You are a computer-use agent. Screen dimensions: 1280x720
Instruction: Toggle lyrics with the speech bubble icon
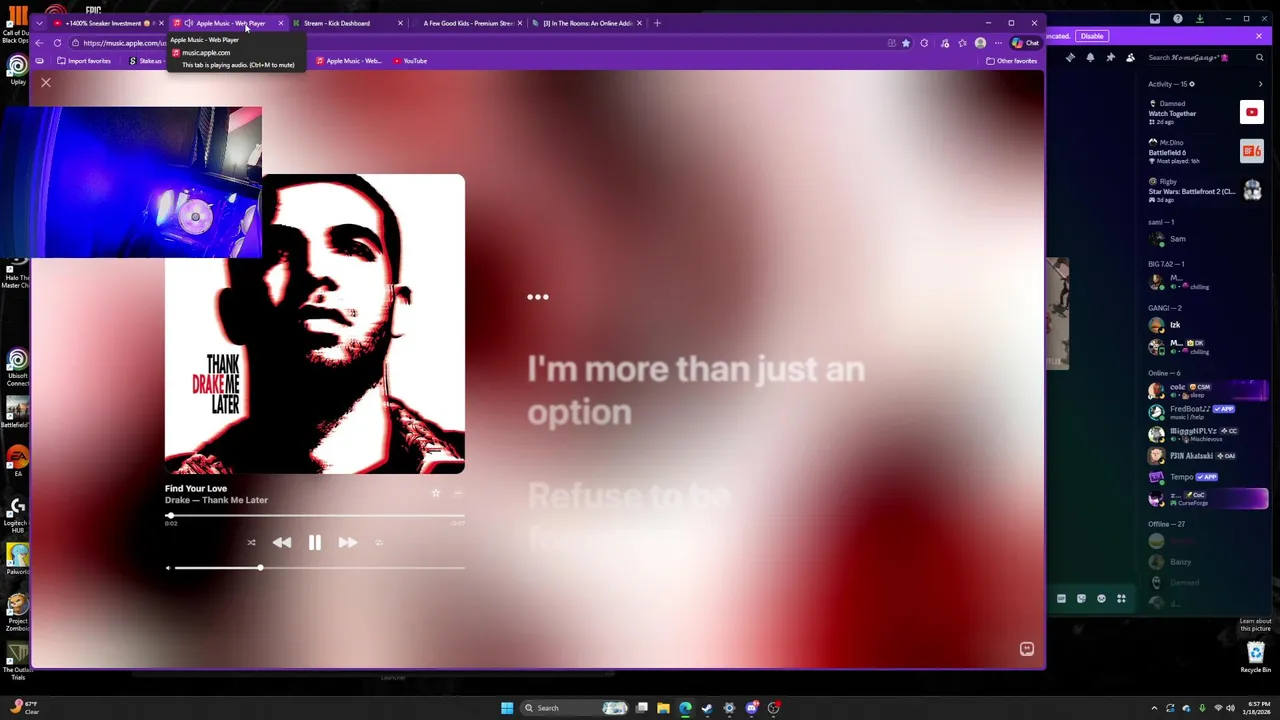pos(1026,649)
